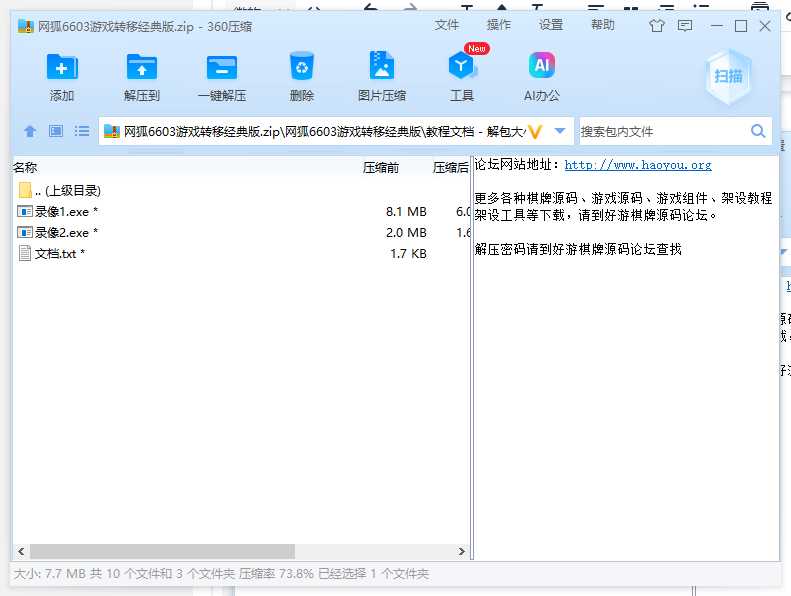Click the 删除 (Delete) trash icon
The image size is (791, 596).
click(x=302, y=66)
